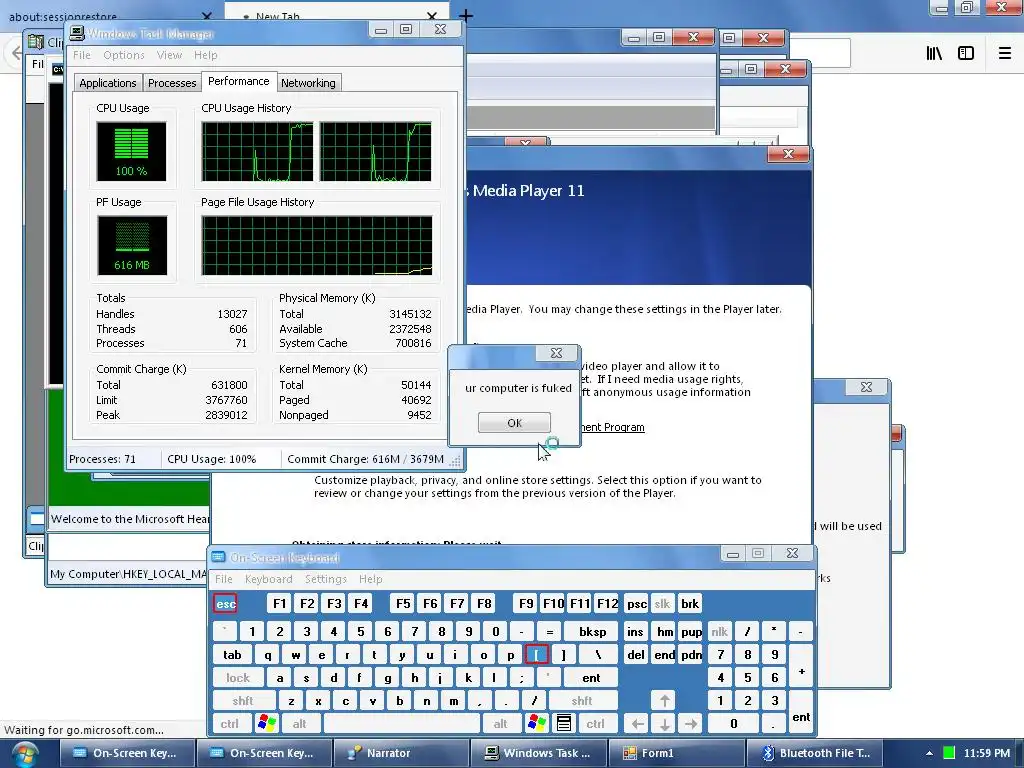Tap the space bar on On-Screen Keyboard

click(401, 724)
